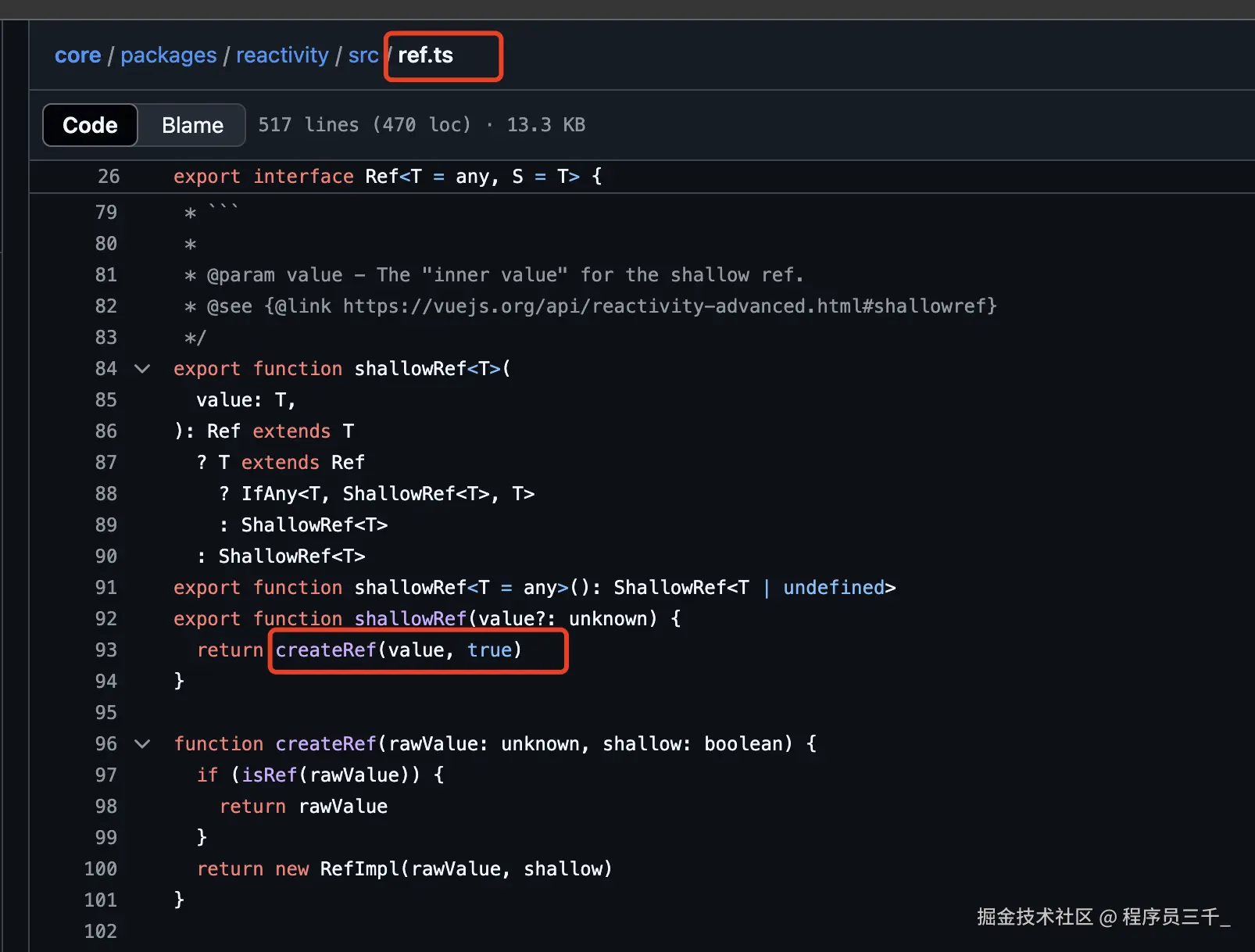The height and width of the screenshot is (952, 1255).
Task: Select line number 97
Action: click(106, 775)
